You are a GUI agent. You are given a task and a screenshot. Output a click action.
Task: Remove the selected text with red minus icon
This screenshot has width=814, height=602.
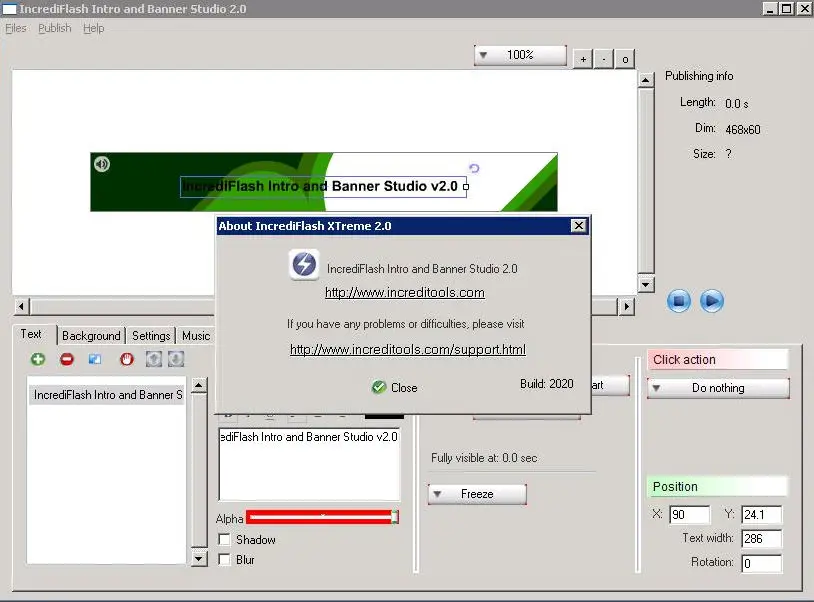[x=67, y=359]
